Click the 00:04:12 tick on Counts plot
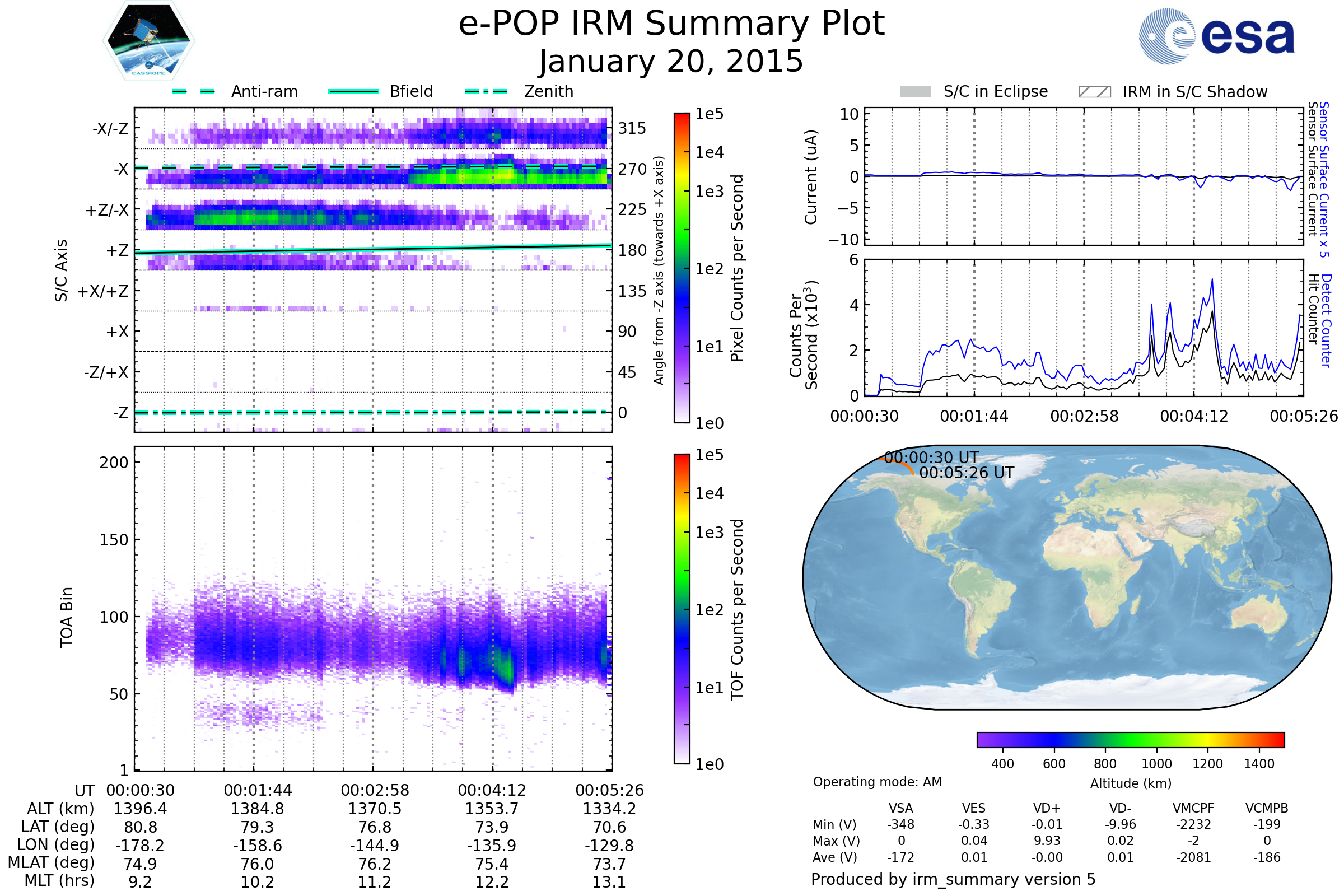The width and height of the screenshot is (1344, 896). pyautogui.click(x=1194, y=416)
